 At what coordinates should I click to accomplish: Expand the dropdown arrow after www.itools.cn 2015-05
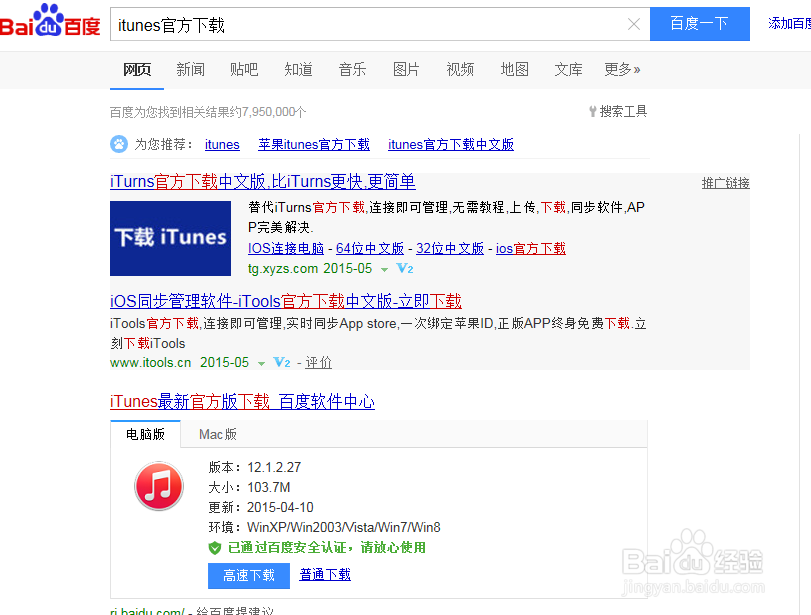click(262, 364)
